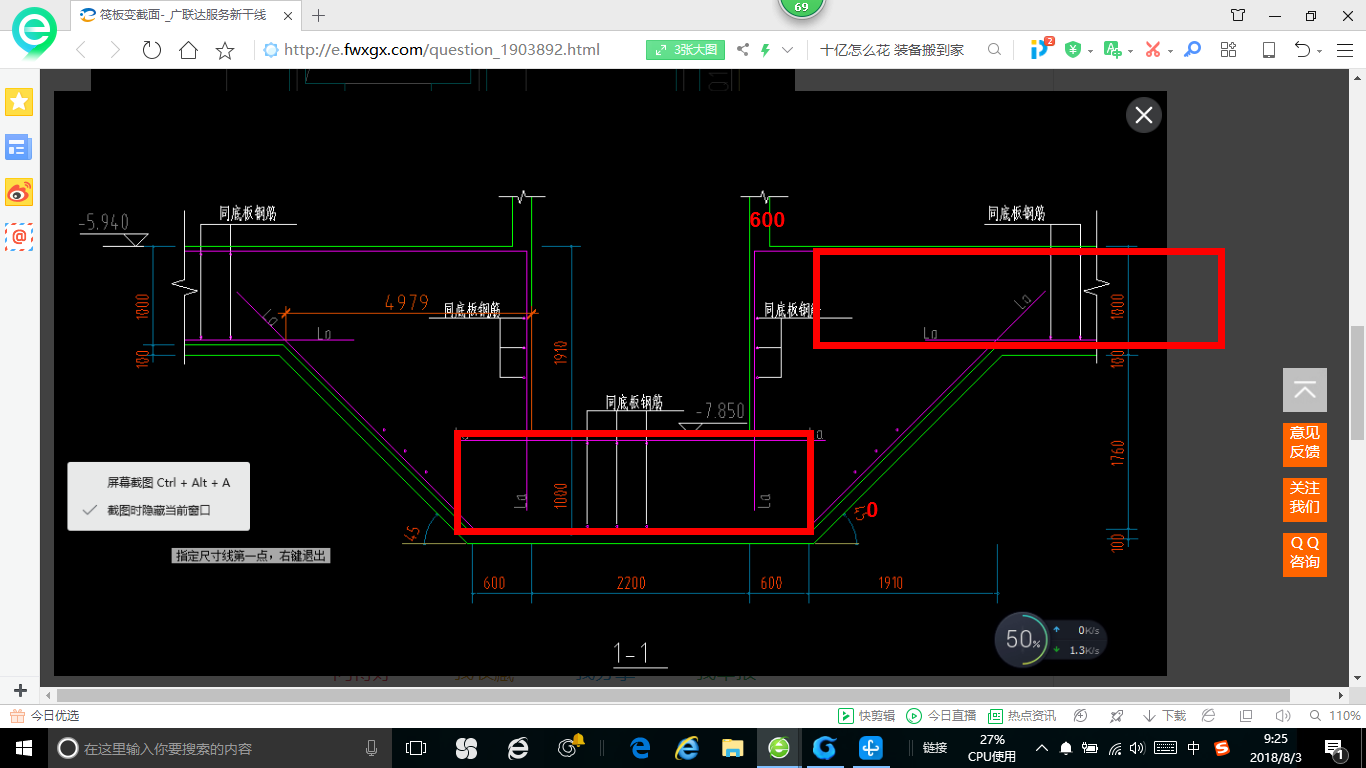
Task: Go back to previous page
Action: 81,49
